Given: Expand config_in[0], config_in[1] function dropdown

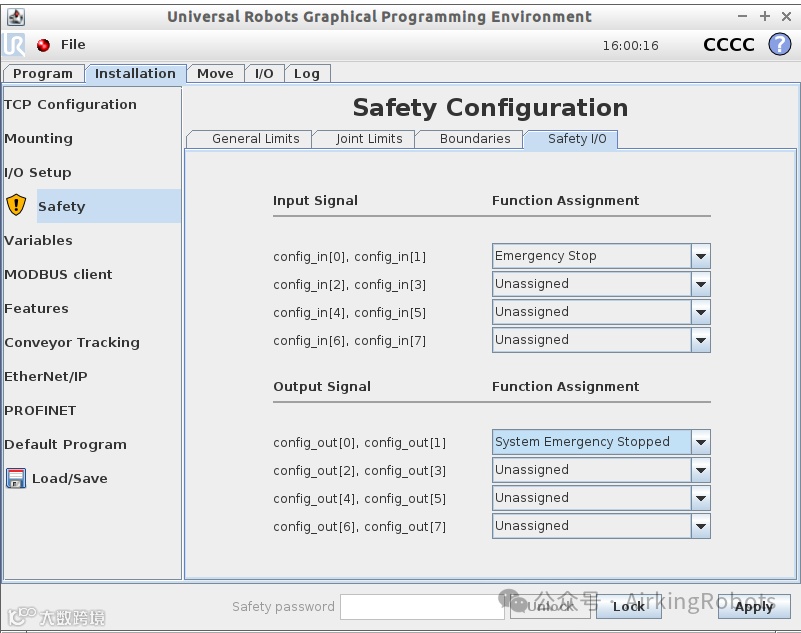Looking at the screenshot, I should (700, 256).
